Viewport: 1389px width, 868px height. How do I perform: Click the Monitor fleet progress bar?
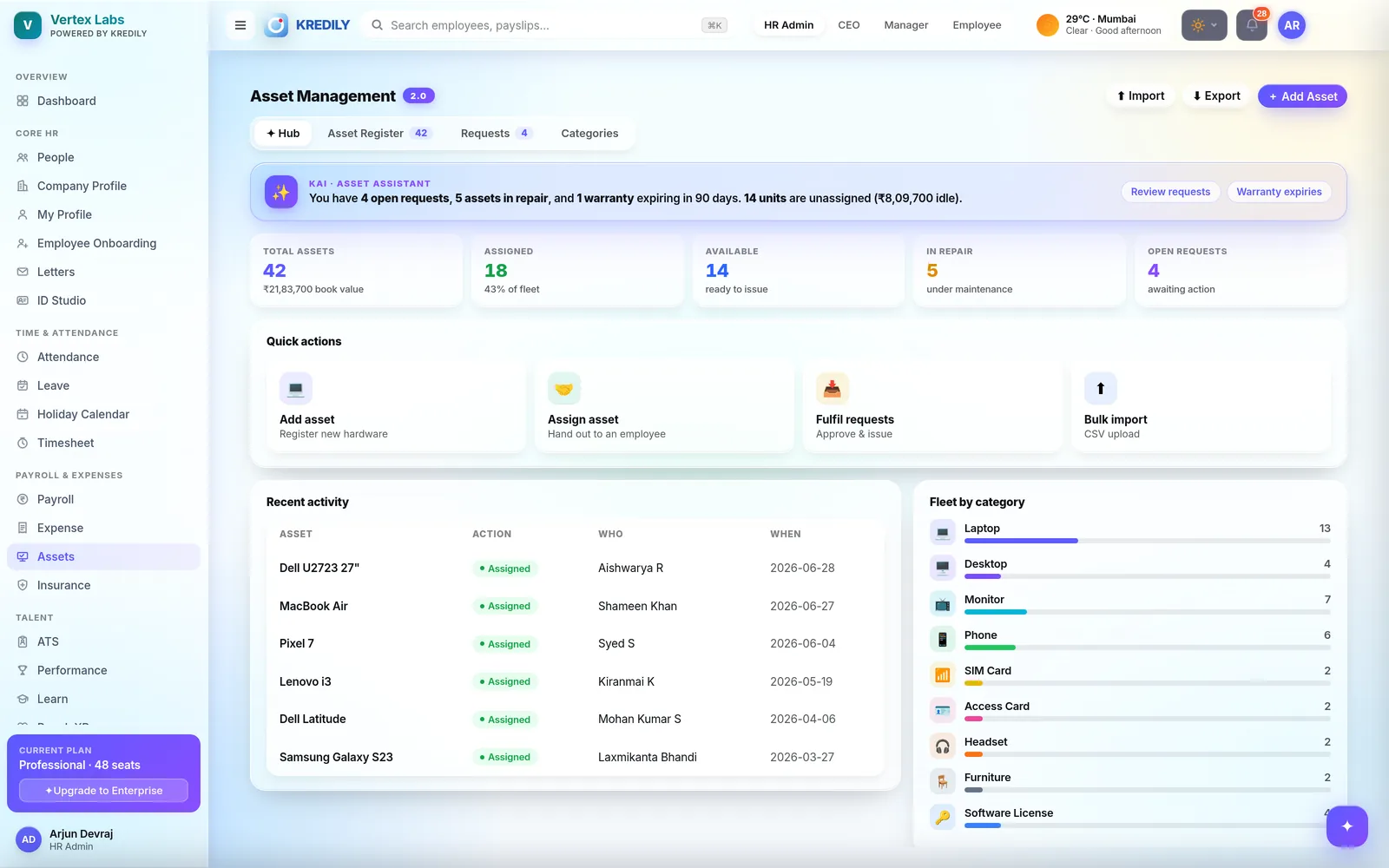click(1147, 612)
